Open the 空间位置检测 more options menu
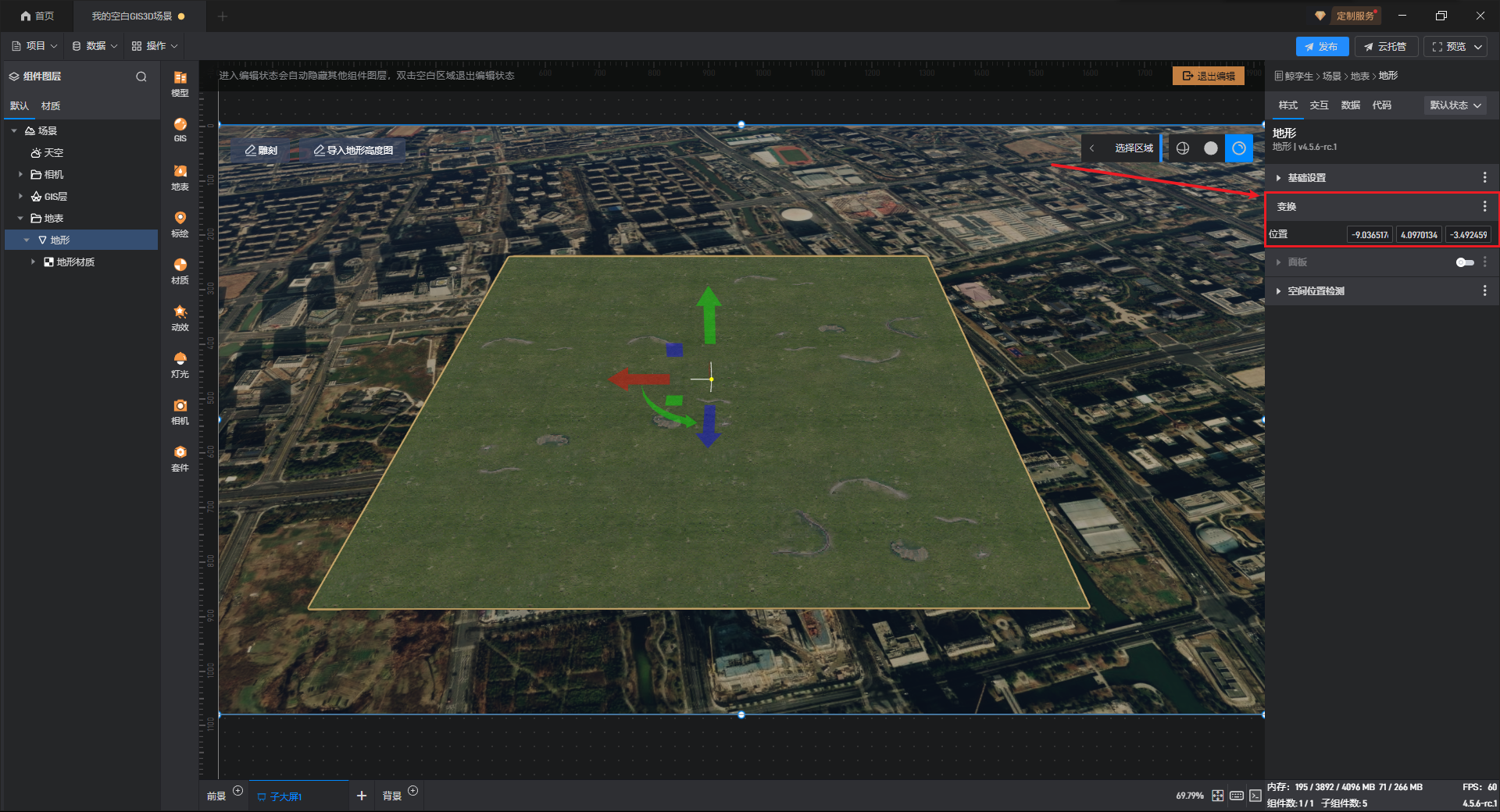Image resolution: width=1500 pixels, height=812 pixels. pos(1484,291)
